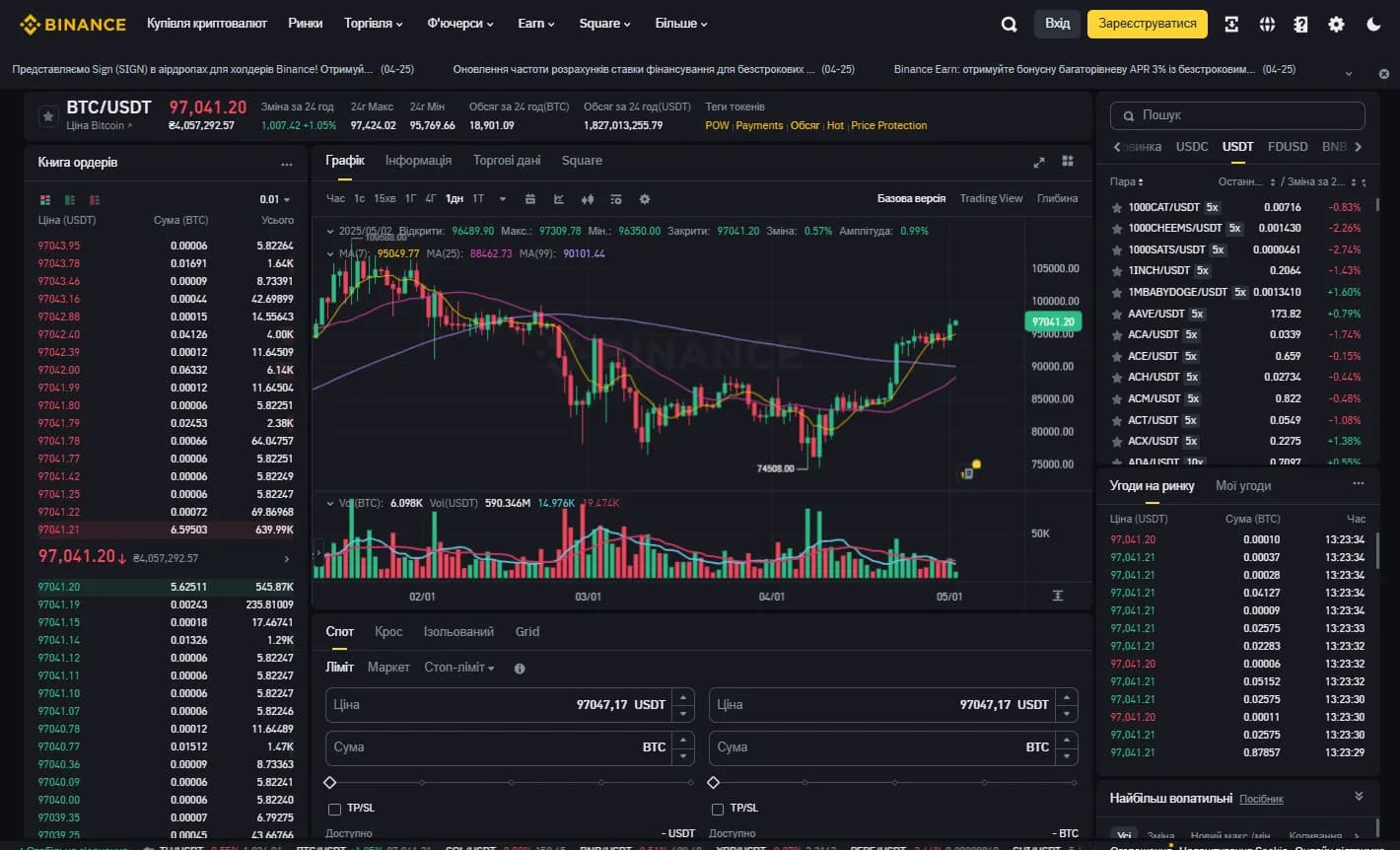Click the Binance logo

[x=73, y=24]
